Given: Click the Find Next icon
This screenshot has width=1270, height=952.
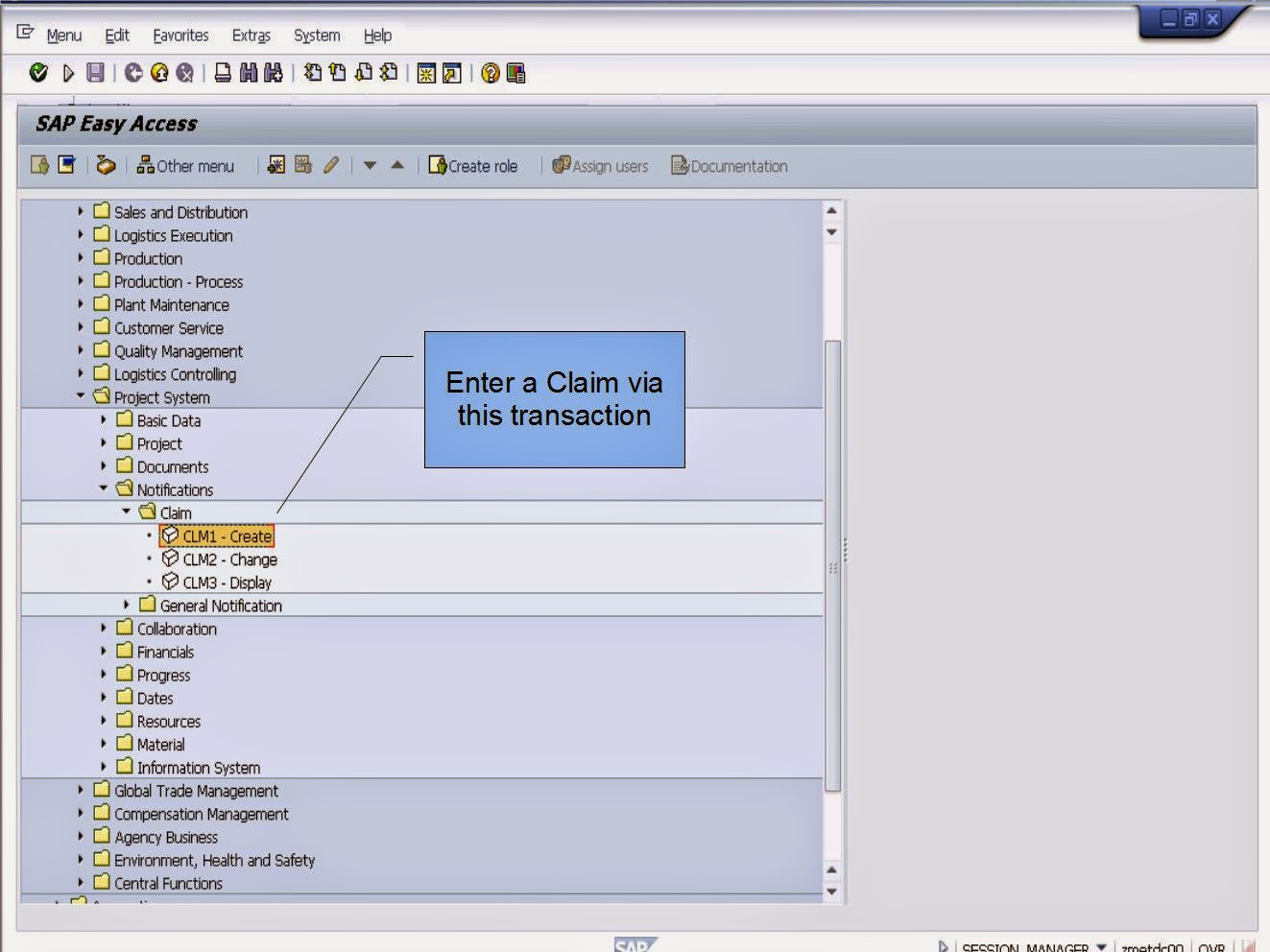Looking at the screenshot, I should tap(274, 73).
